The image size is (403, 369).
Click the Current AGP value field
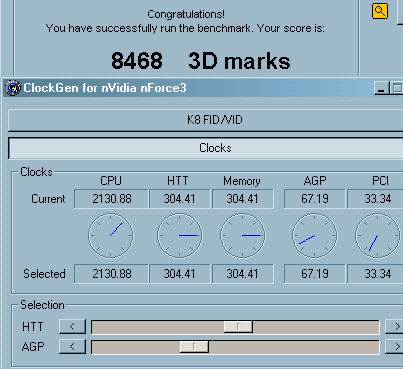(x=315, y=199)
